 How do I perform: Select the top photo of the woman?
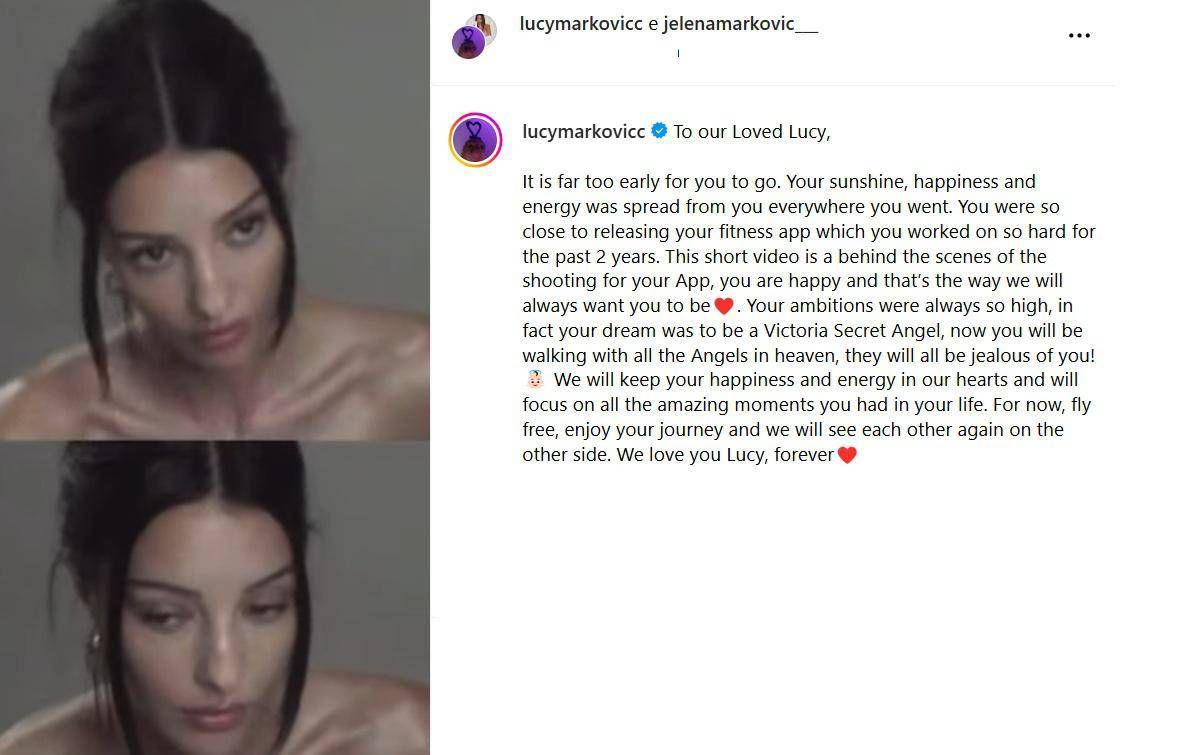[215, 219]
